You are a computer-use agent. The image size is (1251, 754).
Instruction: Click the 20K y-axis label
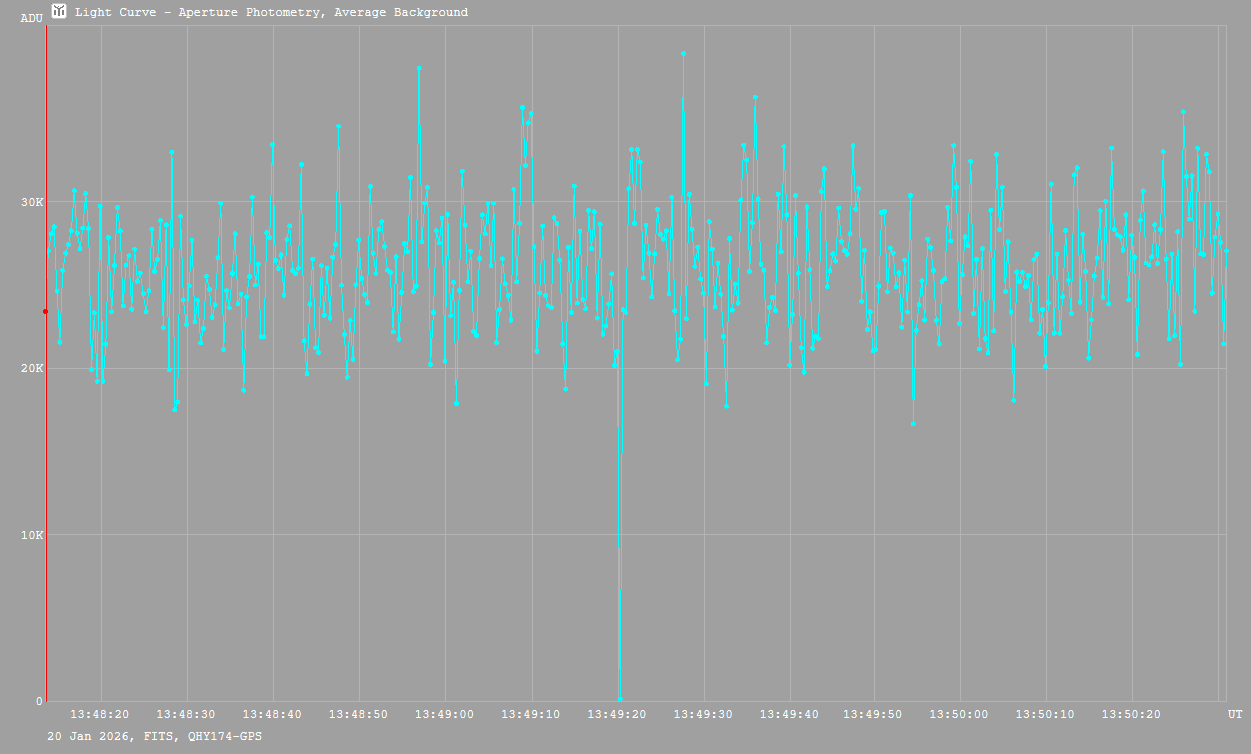coord(33,368)
